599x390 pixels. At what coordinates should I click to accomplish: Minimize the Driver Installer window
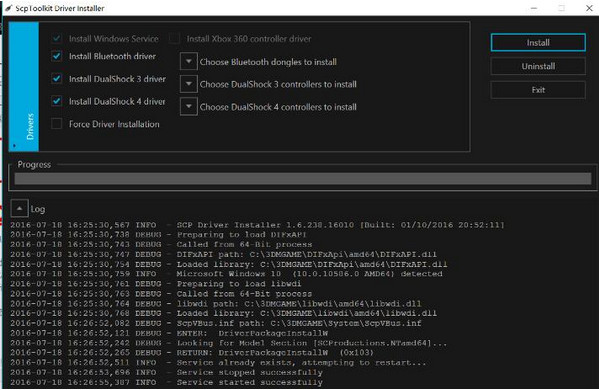(x=534, y=8)
